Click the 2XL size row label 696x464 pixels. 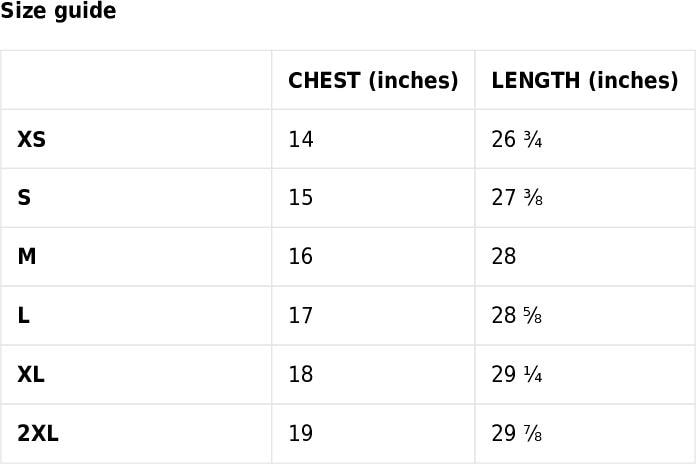tap(38, 433)
